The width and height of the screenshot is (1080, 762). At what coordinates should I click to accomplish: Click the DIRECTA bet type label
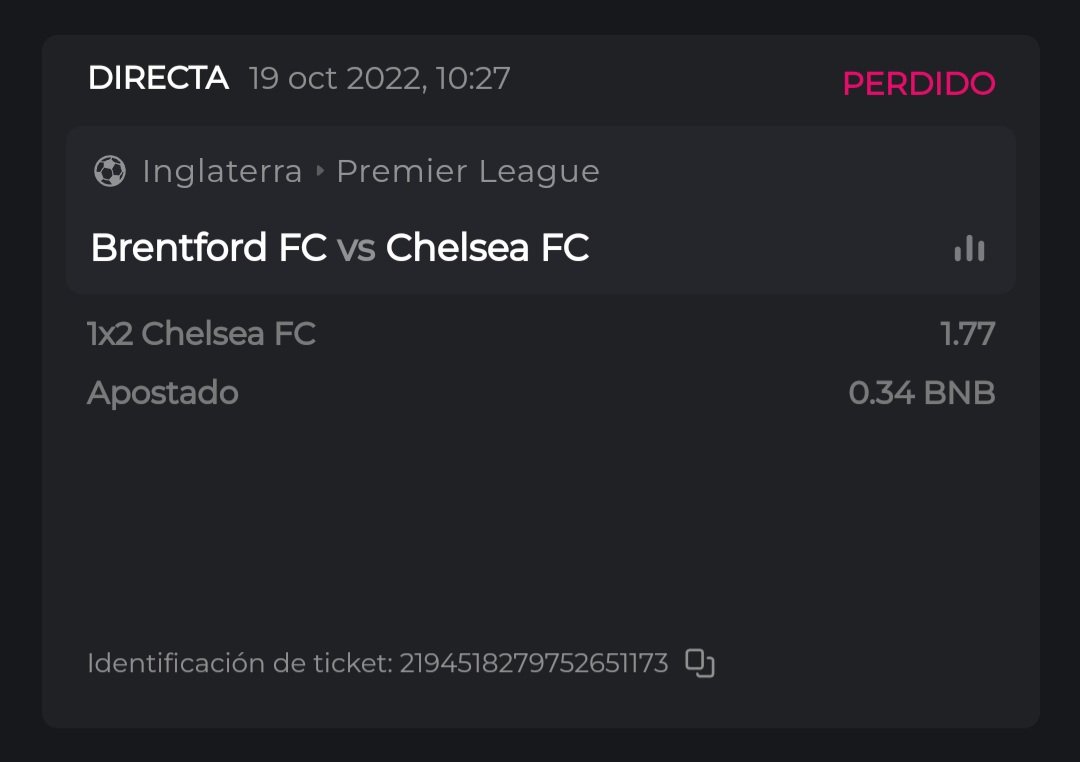coord(158,78)
